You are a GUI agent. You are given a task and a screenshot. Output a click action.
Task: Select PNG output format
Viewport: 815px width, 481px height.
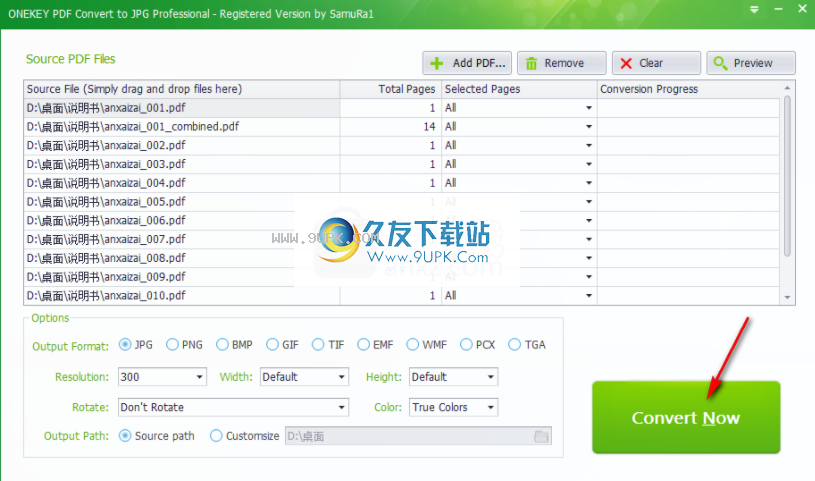(185, 345)
